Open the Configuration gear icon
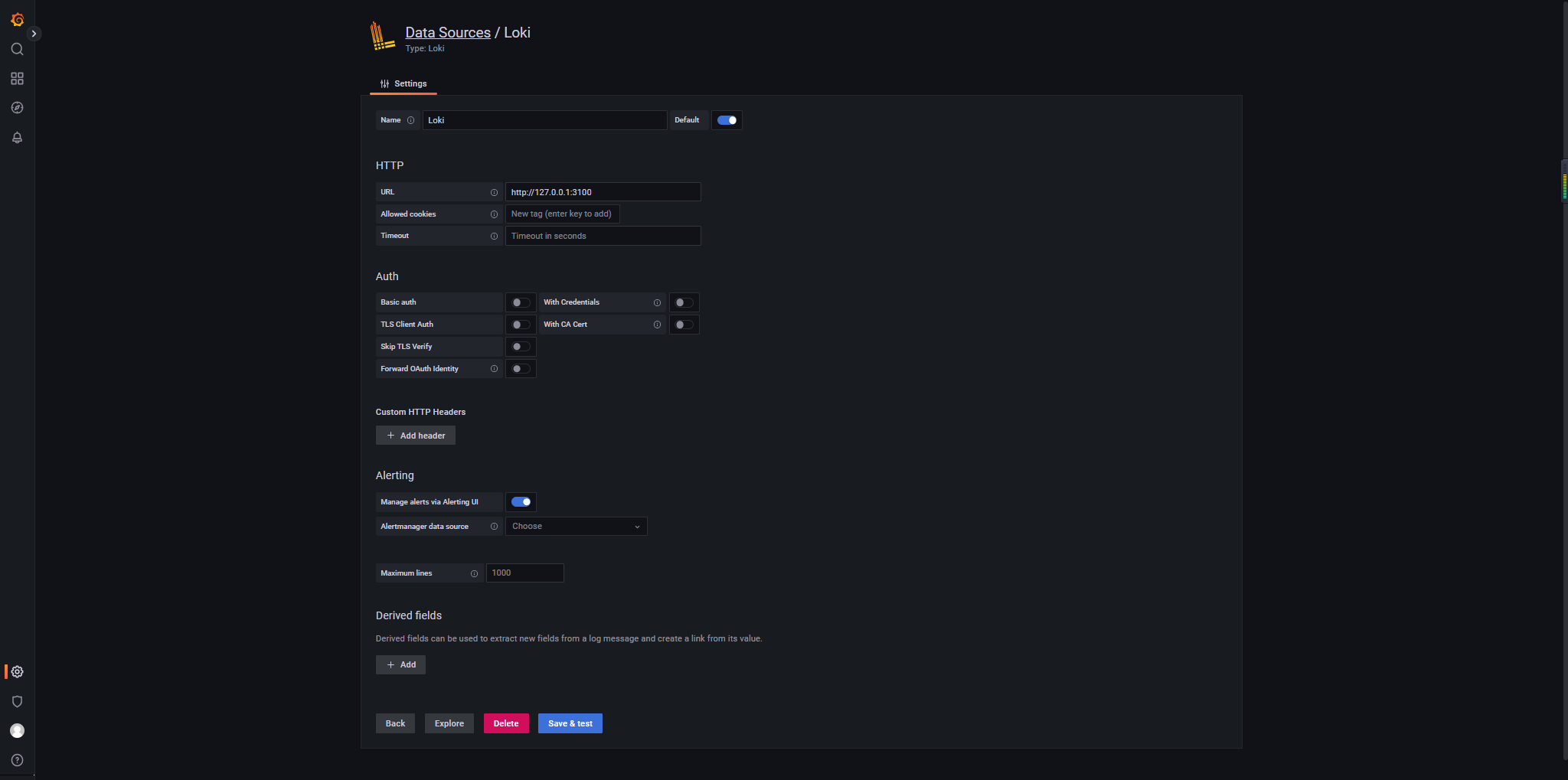Image resolution: width=1568 pixels, height=780 pixels. click(17, 672)
